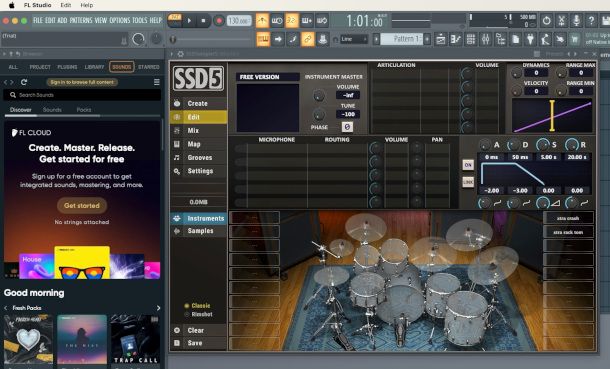Click the red Record button
Viewport: 610px width, 369px height.
click(x=219, y=21)
